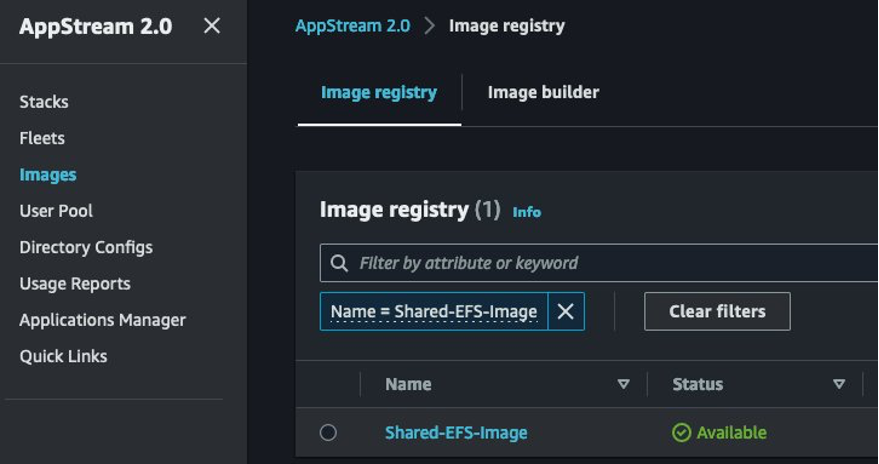Switch to Image builder tab
Image resolution: width=879 pixels, height=464 pixels.
(x=543, y=92)
